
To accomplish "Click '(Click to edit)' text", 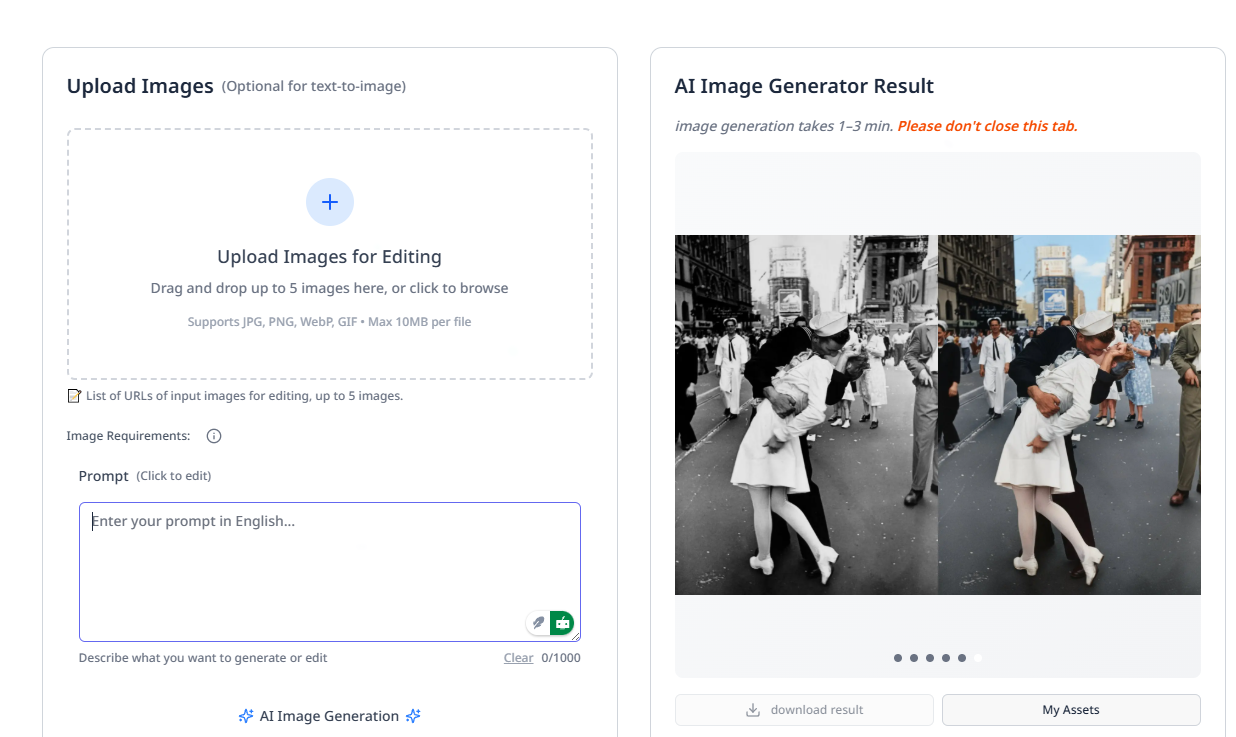I will point(174,476).
